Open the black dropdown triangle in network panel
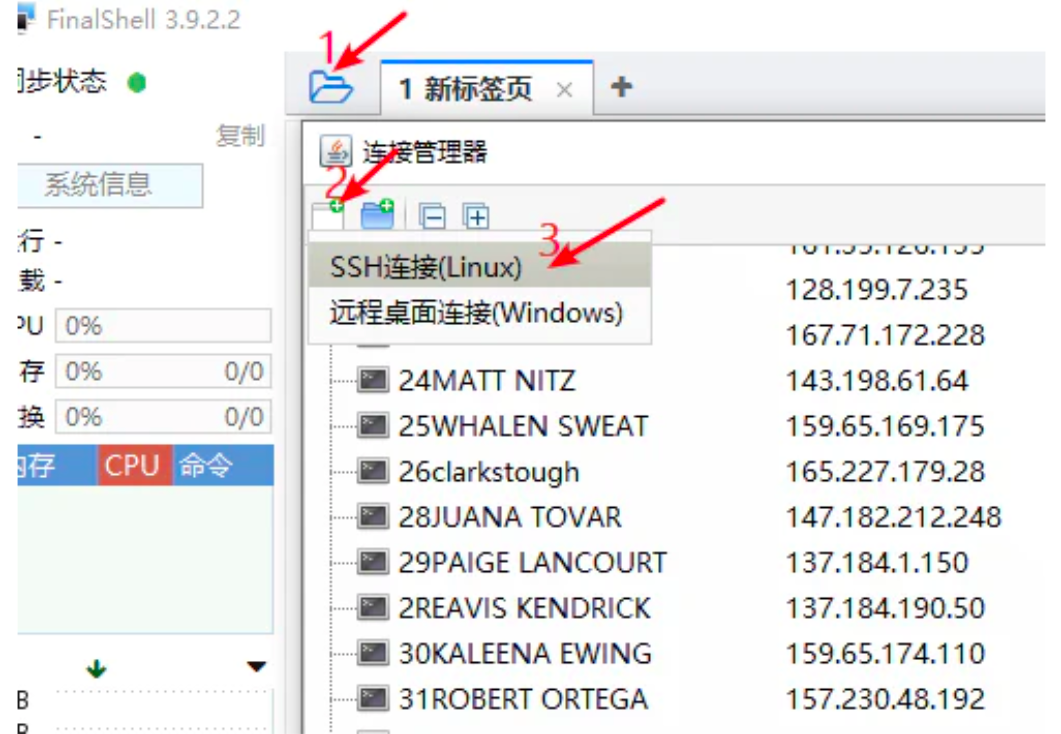The height and width of the screenshot is (734, 1061). (257, 667)
